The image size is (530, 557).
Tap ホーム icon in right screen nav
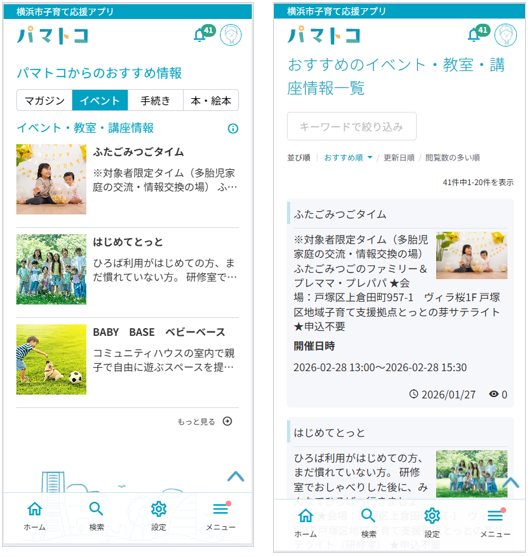pyautogui.click(x=305, y=516)
